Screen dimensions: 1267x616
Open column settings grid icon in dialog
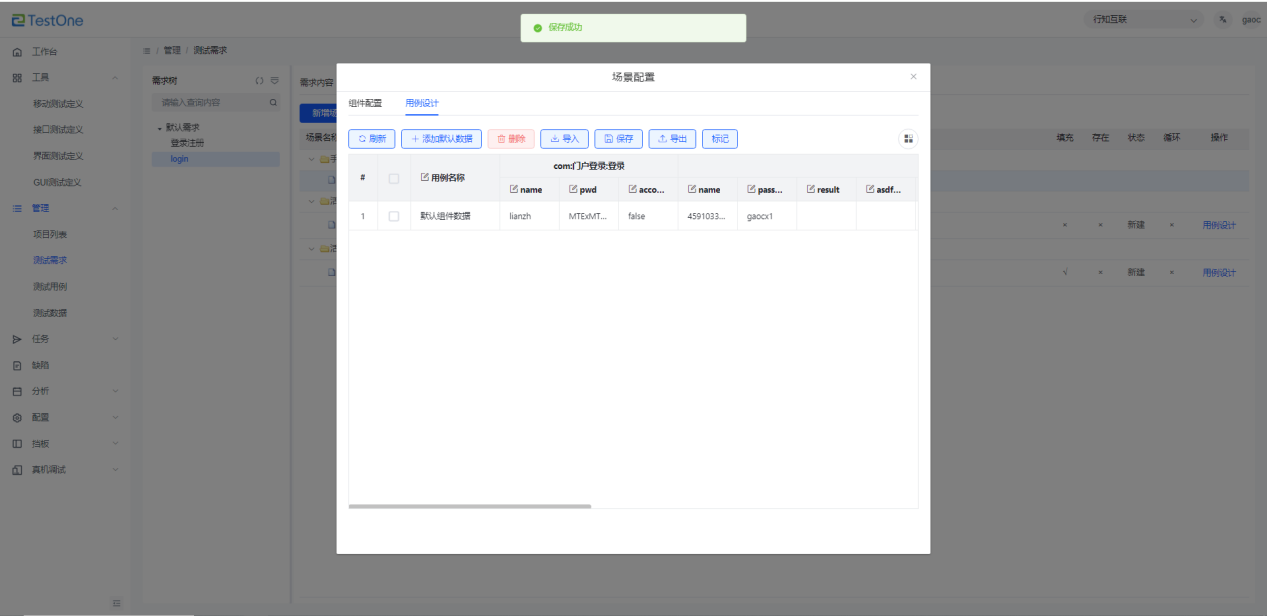pos(909,139)
